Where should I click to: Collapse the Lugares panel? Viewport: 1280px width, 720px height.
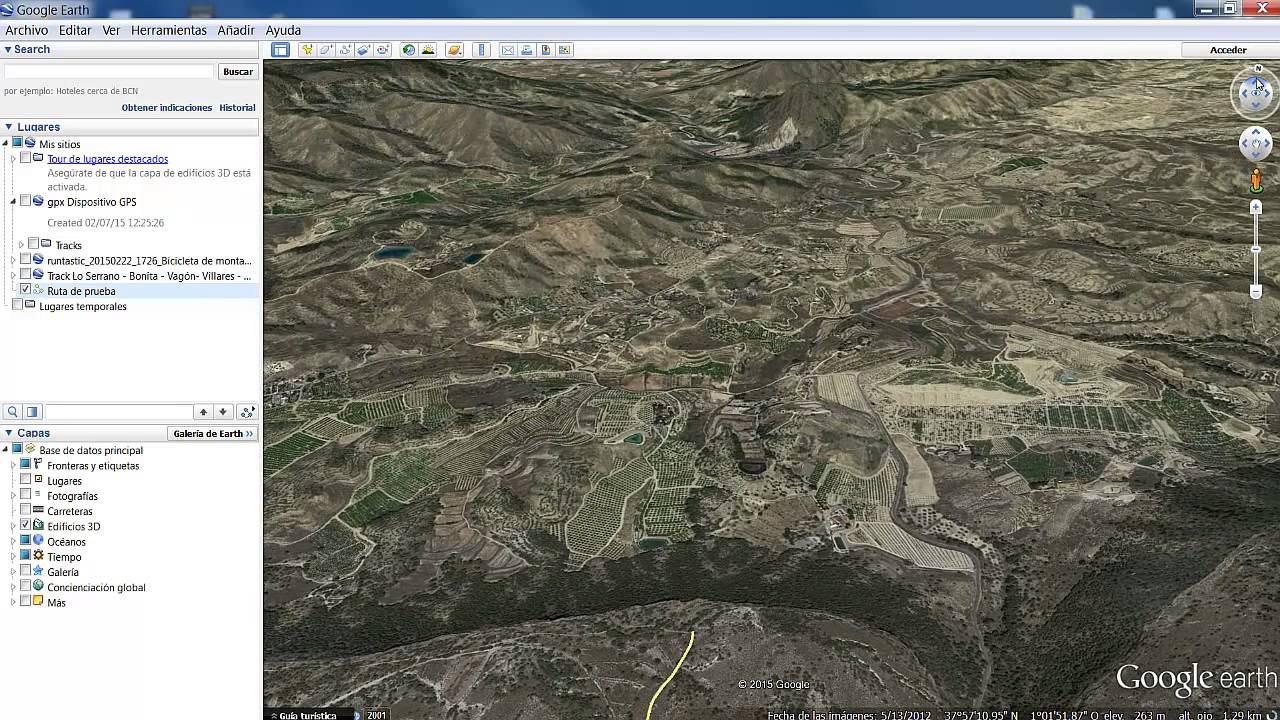(8, 127)
